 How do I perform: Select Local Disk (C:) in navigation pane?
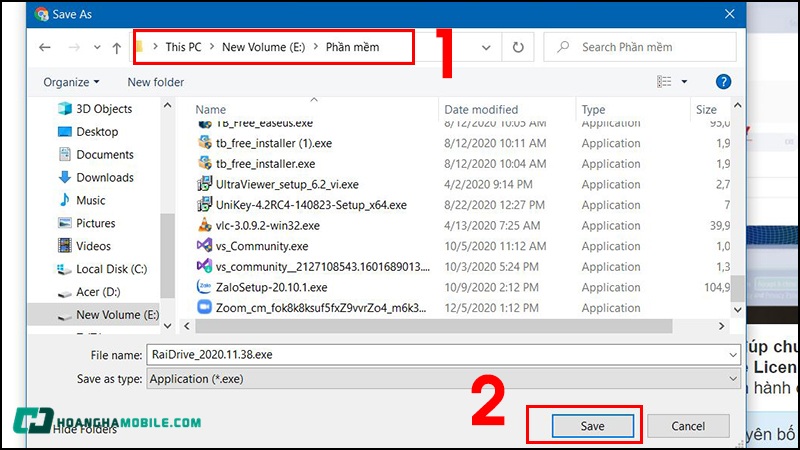pos(111,269)
